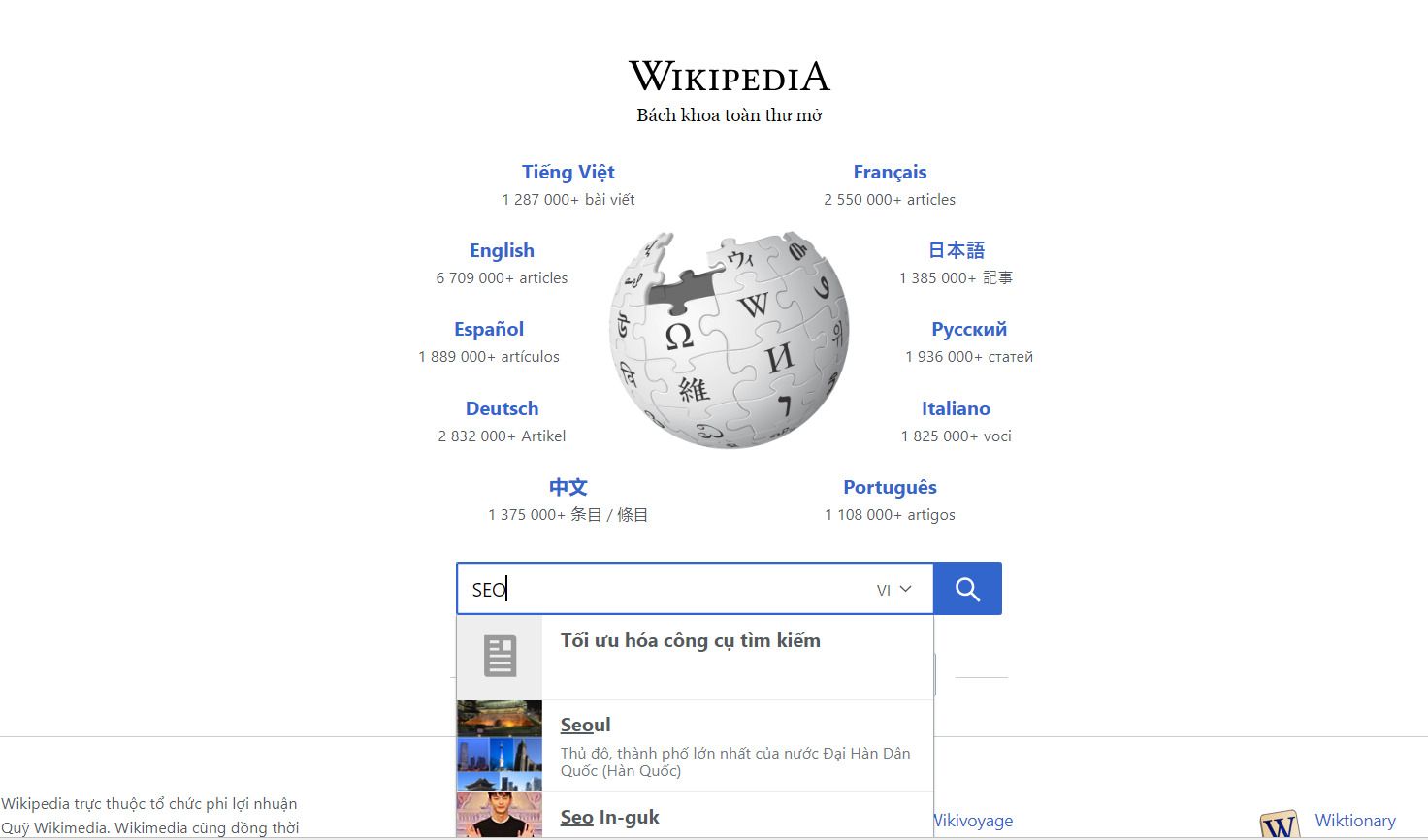Image resolution: width=1428 pixels, height=840 pixels.
Task: Select the Seoul search suggestion
Action: coord(695,745)
